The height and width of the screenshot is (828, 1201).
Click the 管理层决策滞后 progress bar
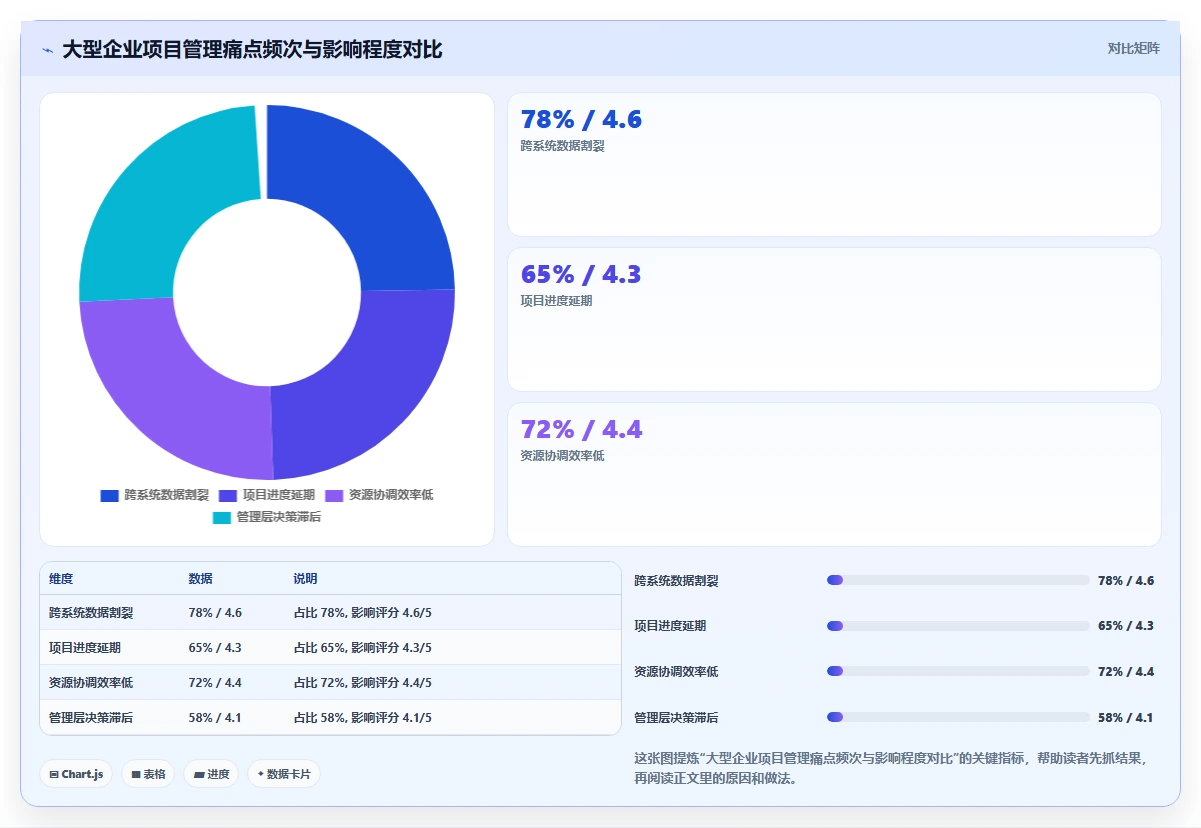coord(958,717)
